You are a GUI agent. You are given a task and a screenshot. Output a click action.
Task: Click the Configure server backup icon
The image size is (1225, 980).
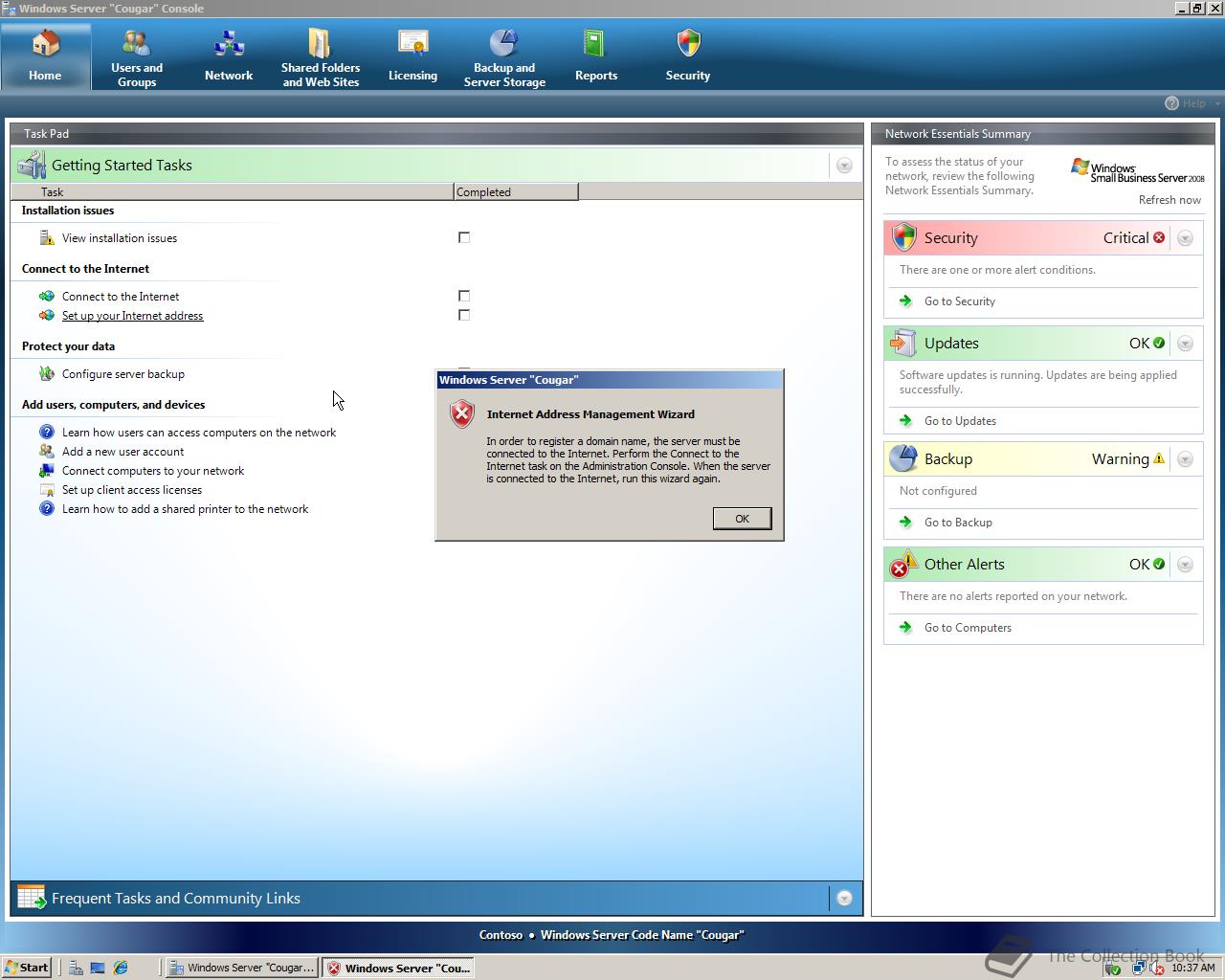47,373
